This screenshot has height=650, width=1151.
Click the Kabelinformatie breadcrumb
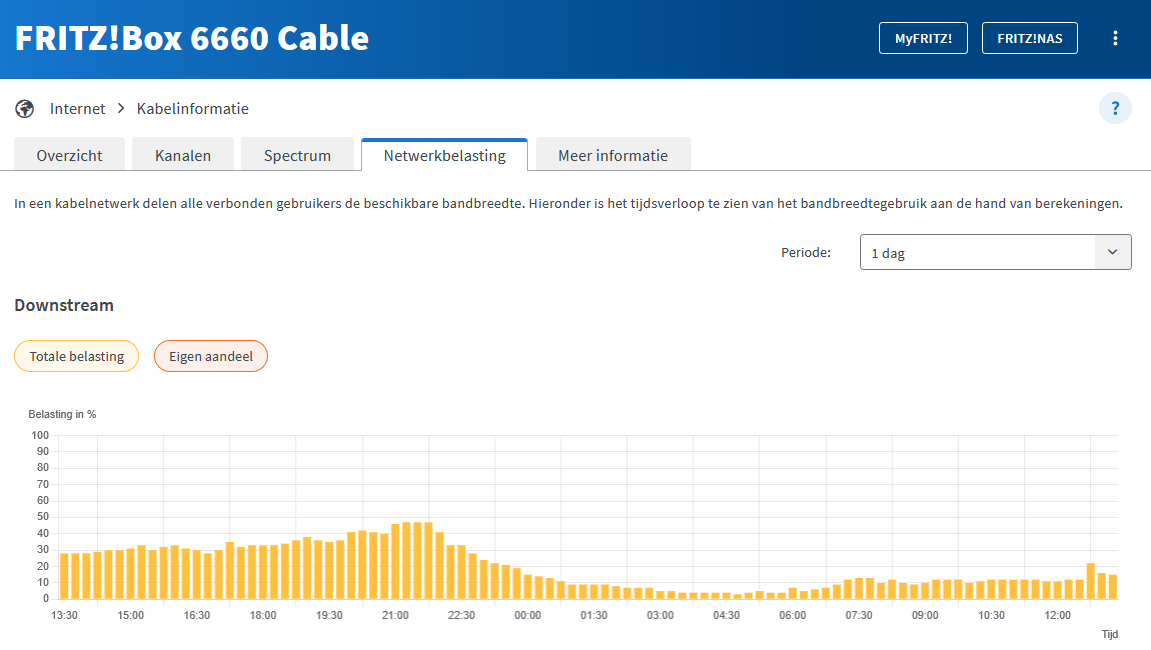[192, 109]
